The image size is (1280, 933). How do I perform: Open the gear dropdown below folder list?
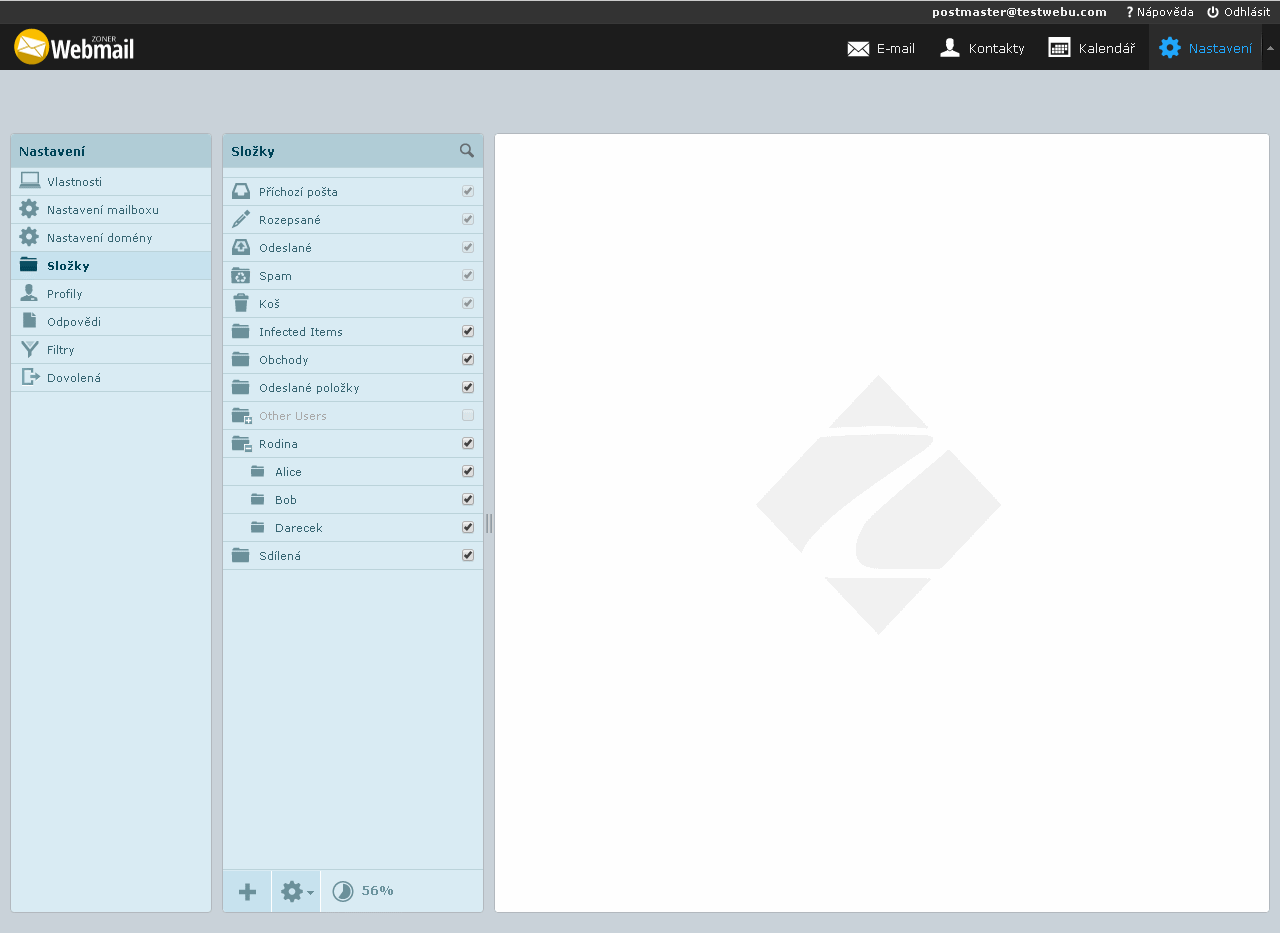tap(296, 892)
